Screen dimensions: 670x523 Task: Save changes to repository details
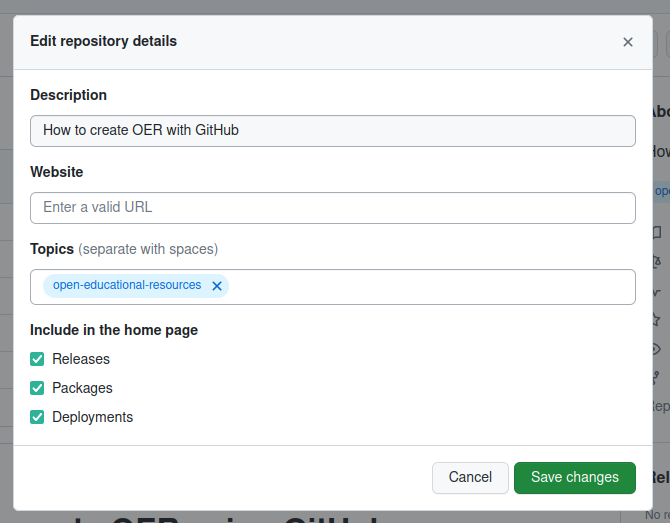tap(574, 477)
